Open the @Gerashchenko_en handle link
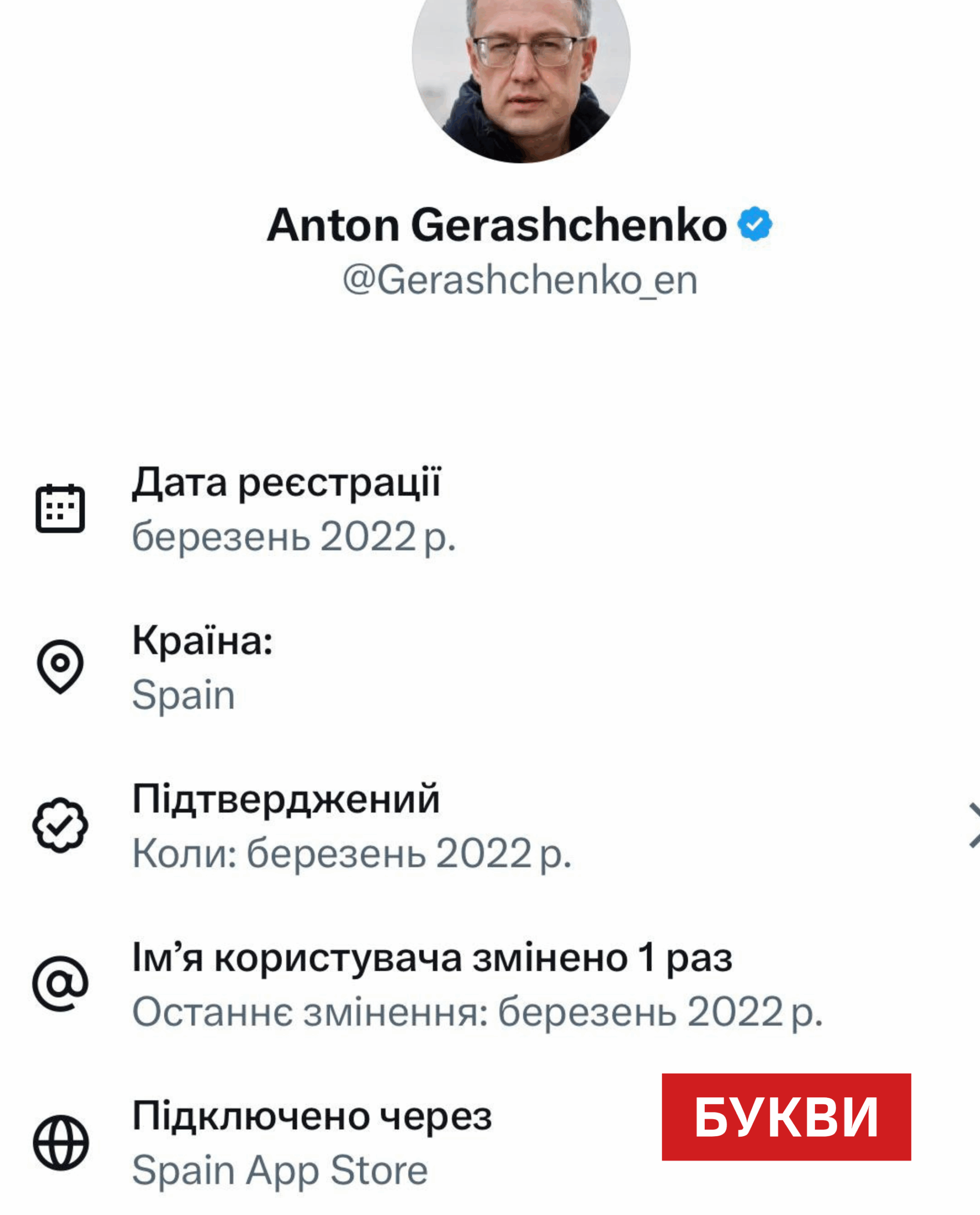Viewport: 980px width, 1215px height. coord(520,280)
